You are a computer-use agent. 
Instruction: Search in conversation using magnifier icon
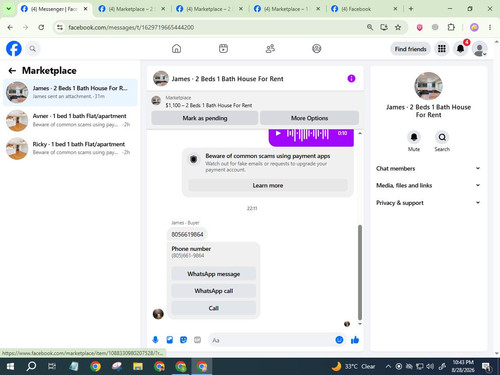pos(442,137)
